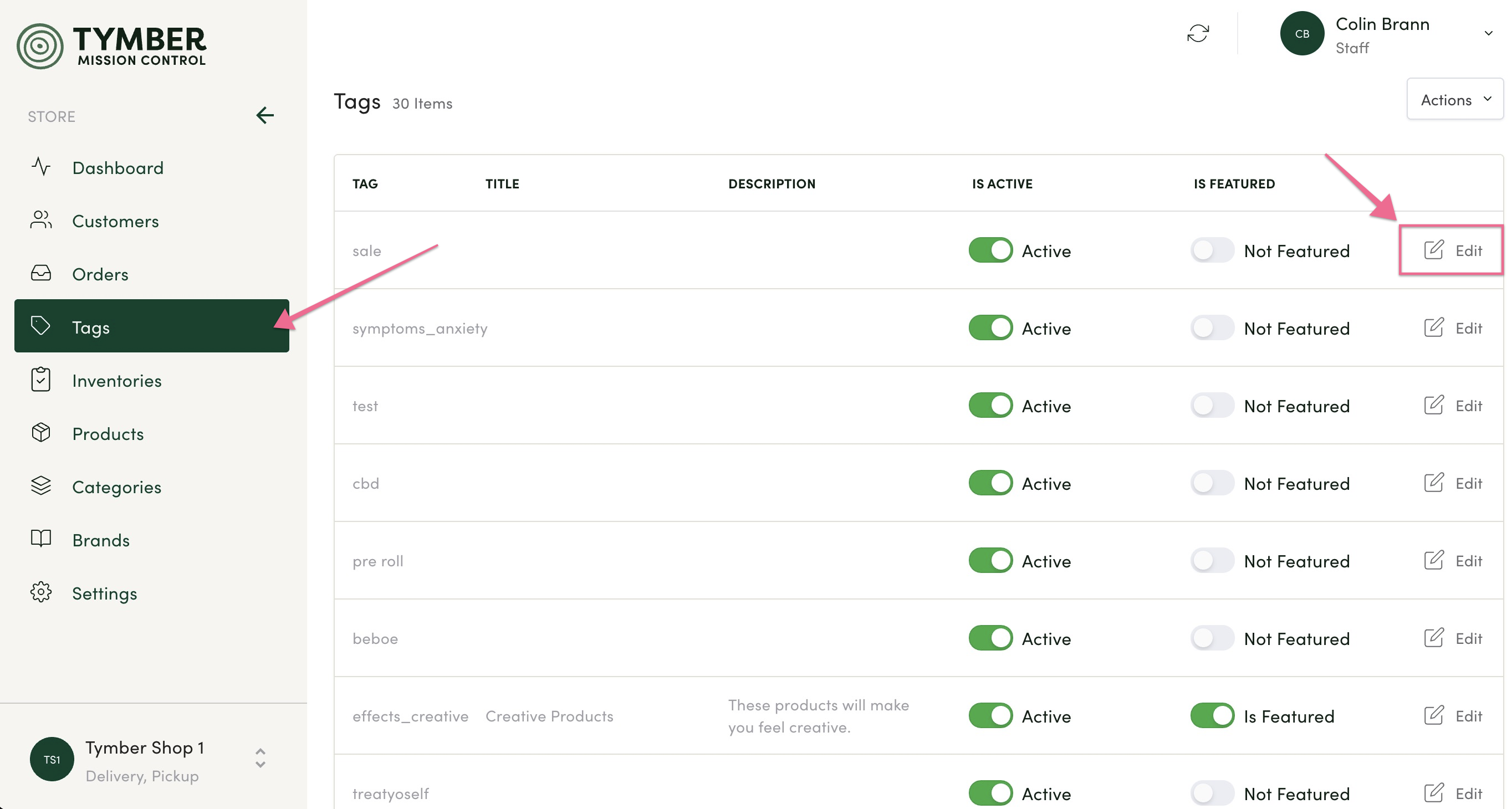The height and width of the screenshot is (809, 1512).
Task: Click the Products box icon
Action: (x=41, y=433)
